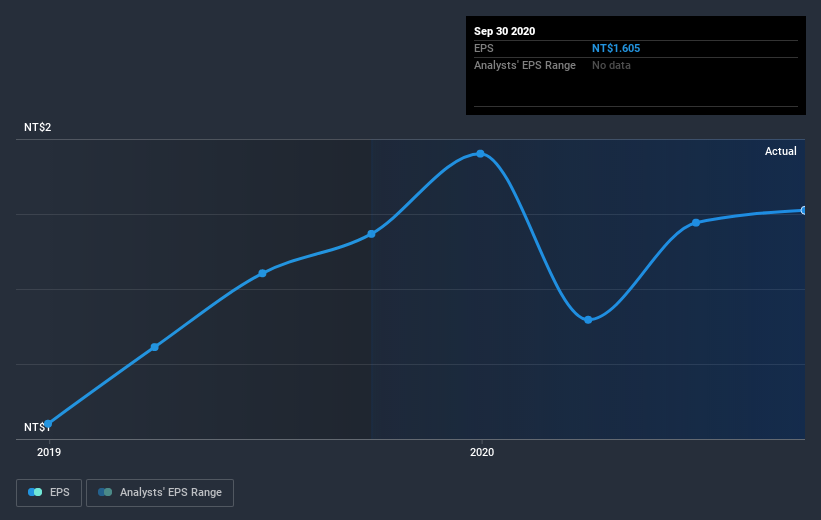Screen dimensions: 821x520
Task: Toggle the EPS legend series
Action: 49,492
